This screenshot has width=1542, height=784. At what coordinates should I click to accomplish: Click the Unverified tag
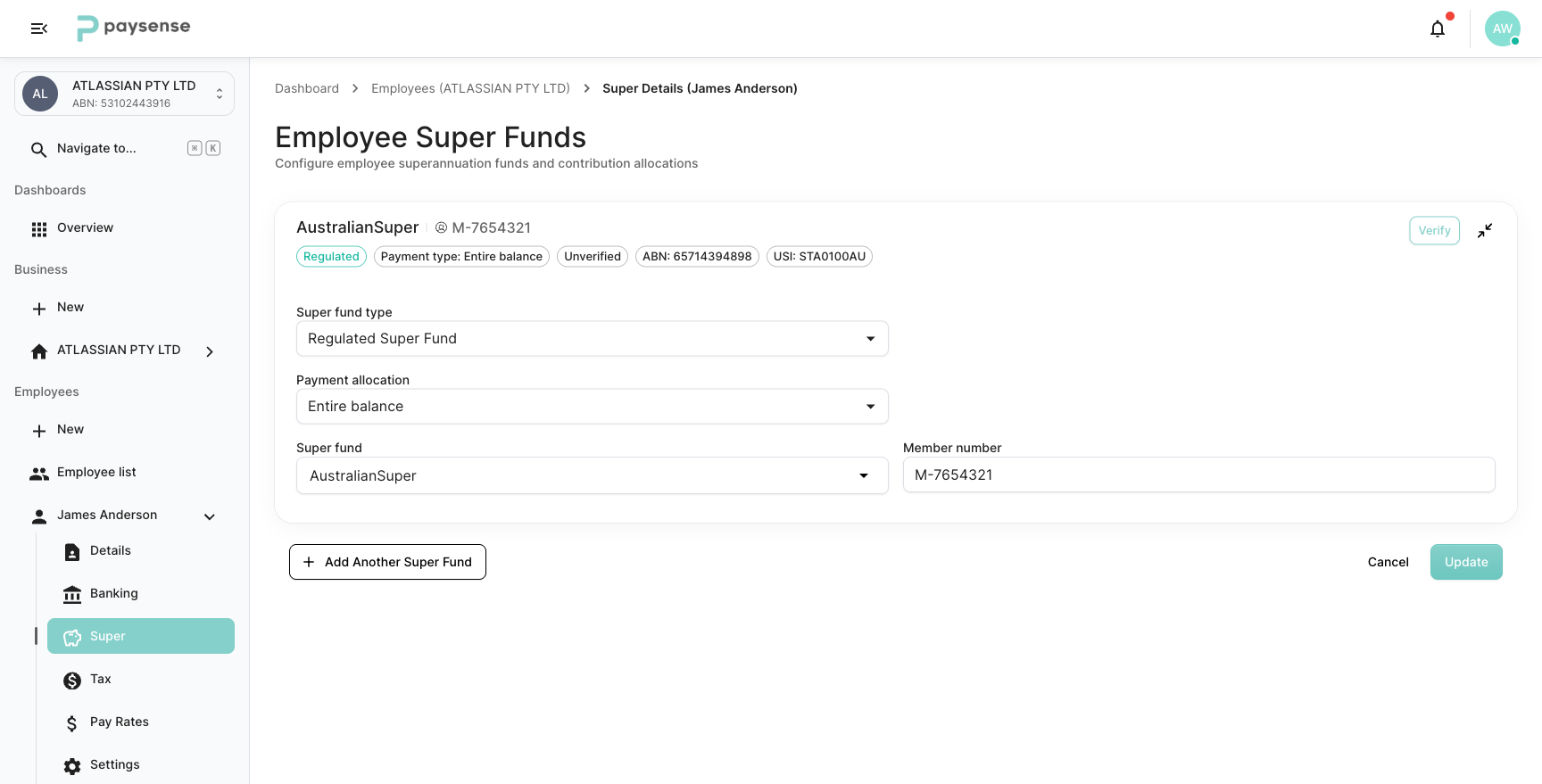593,257
